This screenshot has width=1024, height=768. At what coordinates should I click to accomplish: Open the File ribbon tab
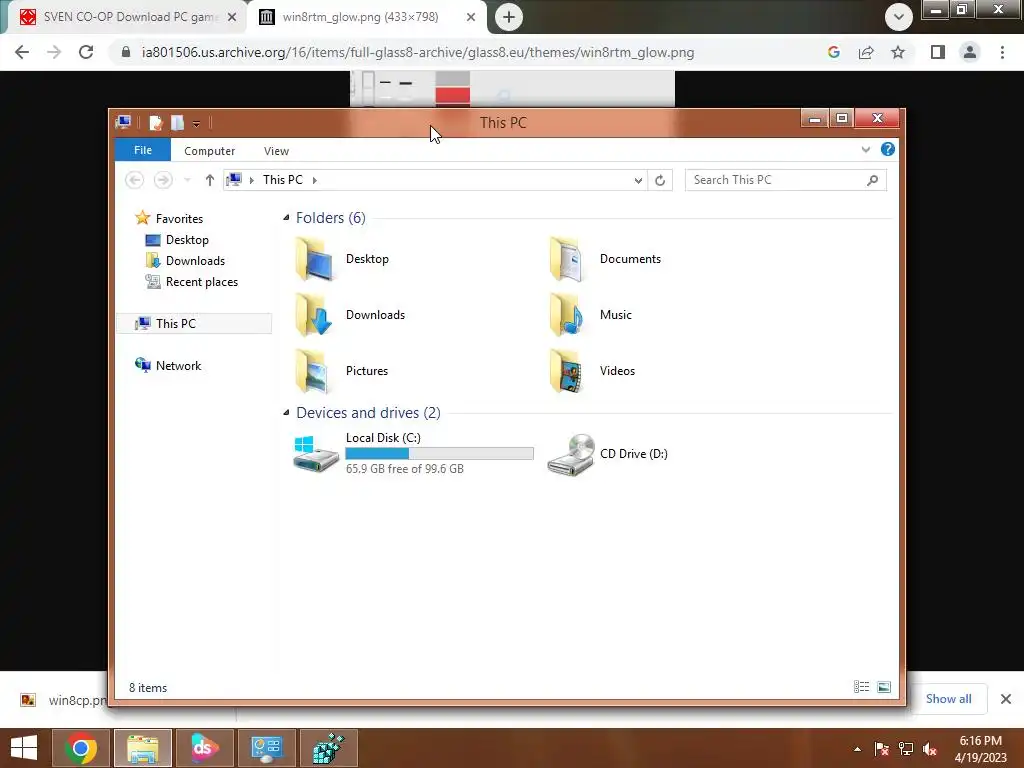(143, 150)
